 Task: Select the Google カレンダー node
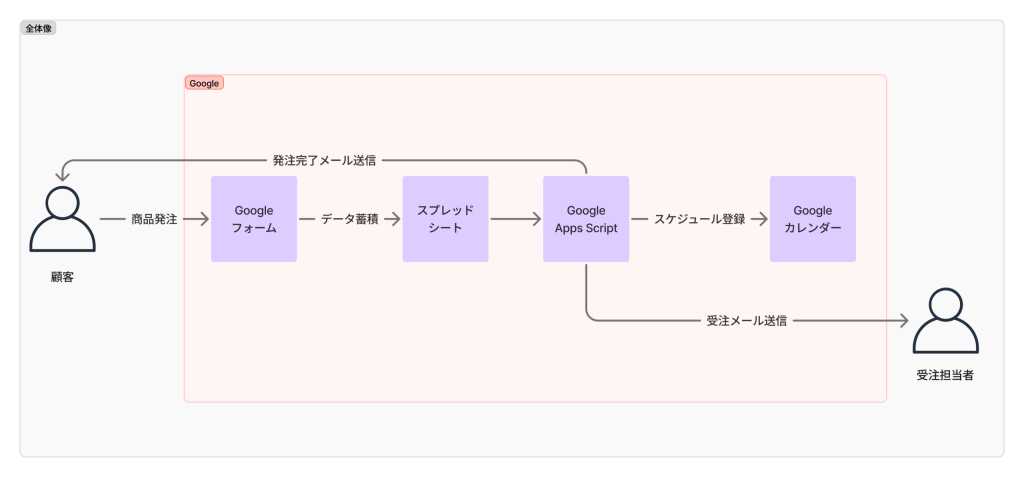pyautogui.click(x=812, y=219)
